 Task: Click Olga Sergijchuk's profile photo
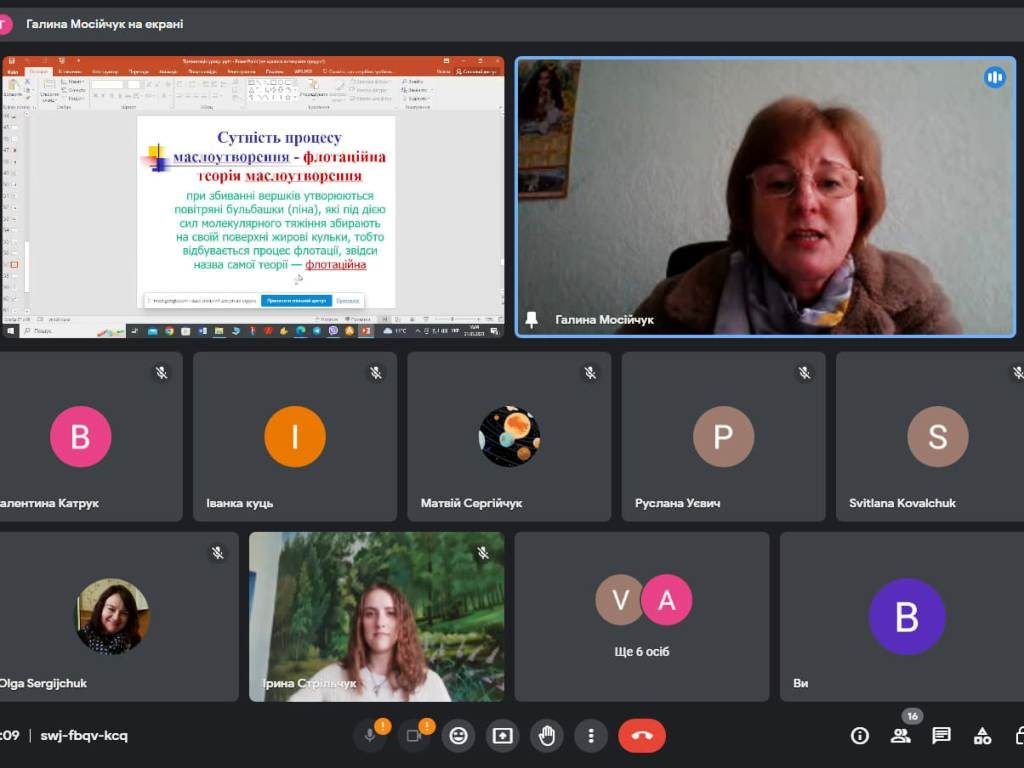[x=112, y=616]
